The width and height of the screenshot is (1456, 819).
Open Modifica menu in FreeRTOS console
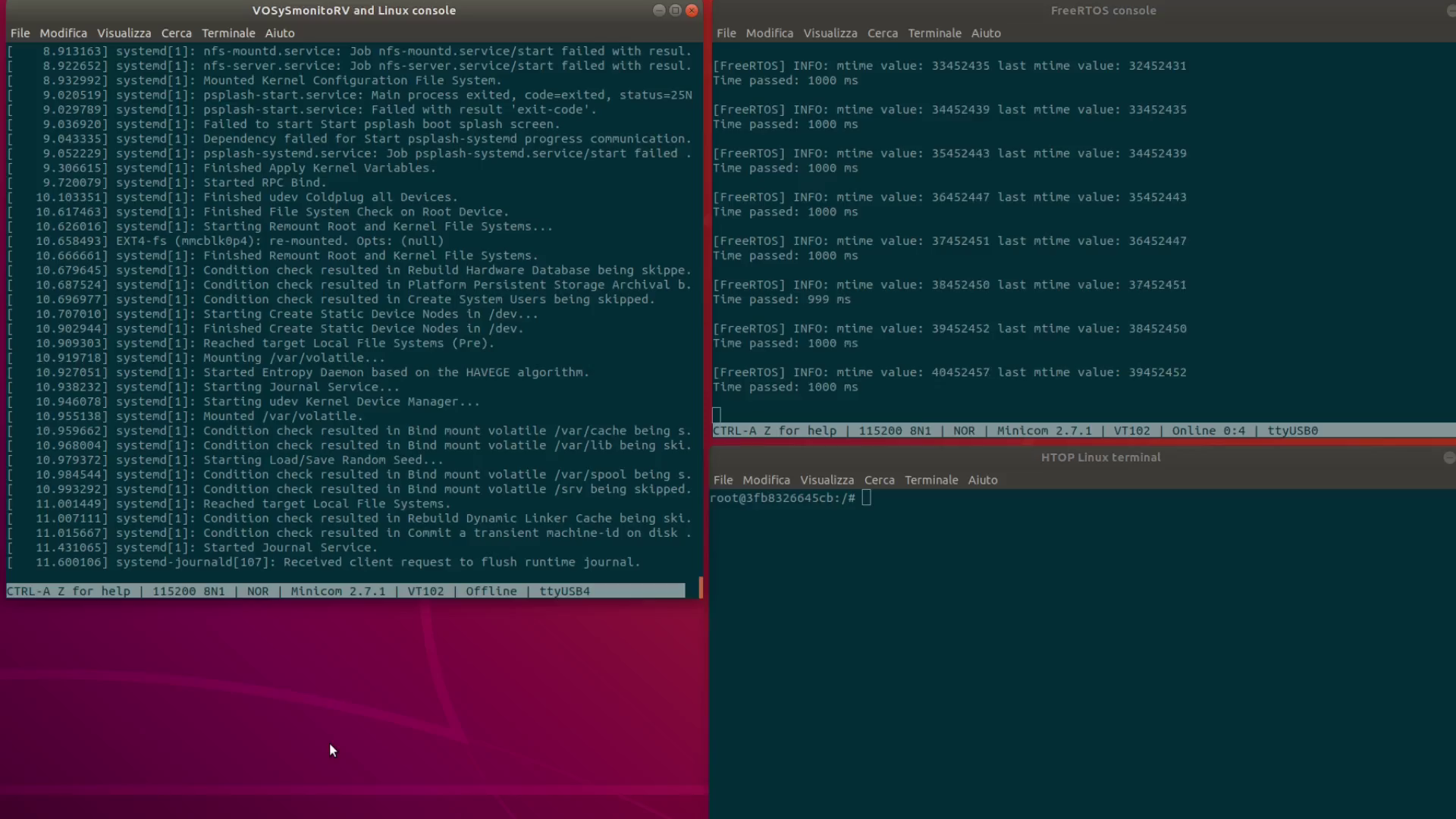point(769,33)
